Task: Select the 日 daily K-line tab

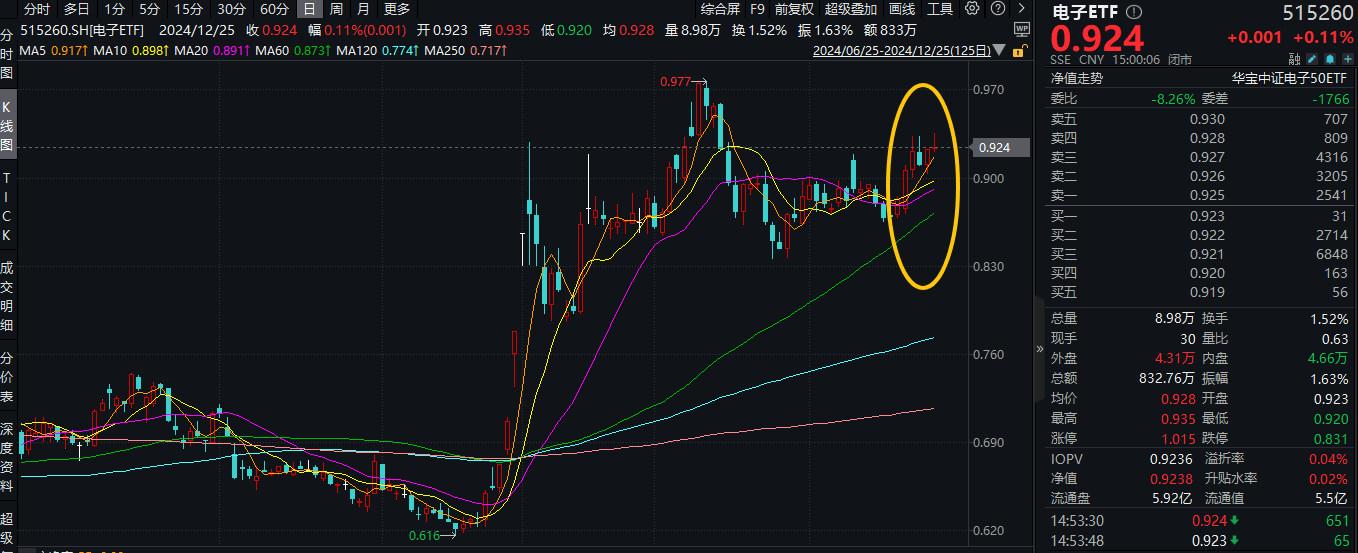Action: pos(309,9)
